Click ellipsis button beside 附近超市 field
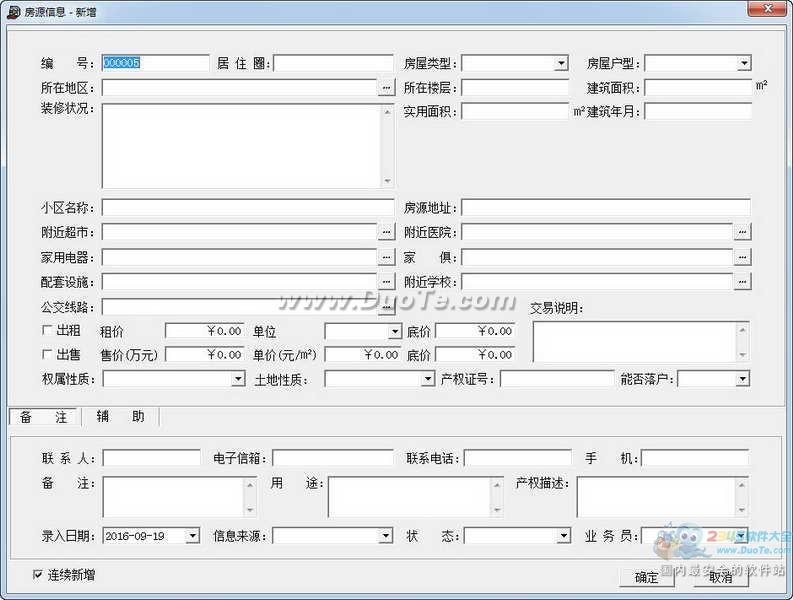The height and width of the screenshot is (600, 793). [x=386, y=232]
